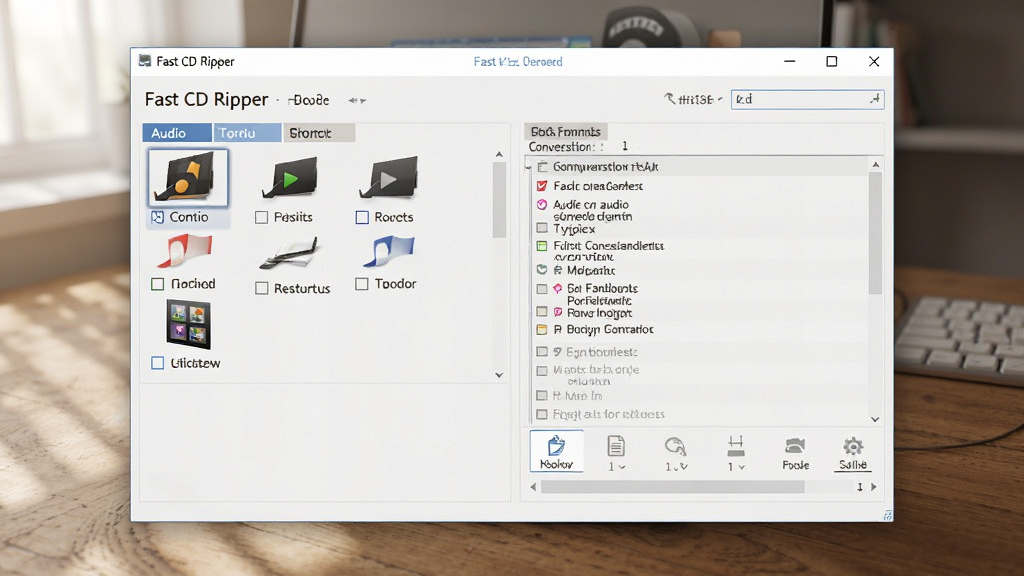Click the Foode camera icon
This screenshot has height=576, width=1024.
(x=795, y=447)
